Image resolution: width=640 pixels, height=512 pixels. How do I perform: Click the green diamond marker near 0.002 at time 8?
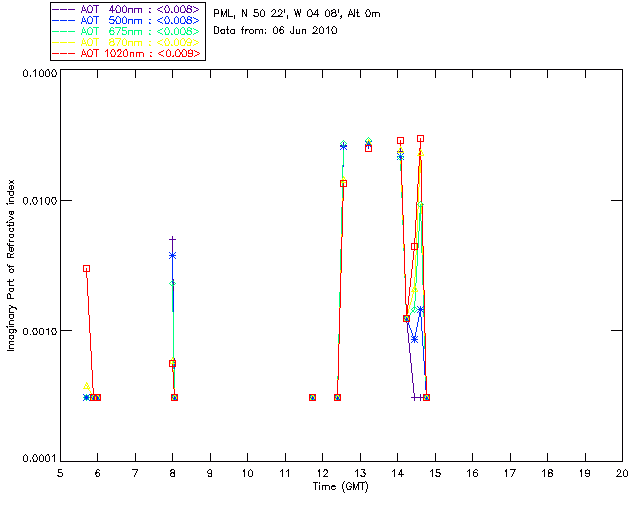click(x=173, y=283)
